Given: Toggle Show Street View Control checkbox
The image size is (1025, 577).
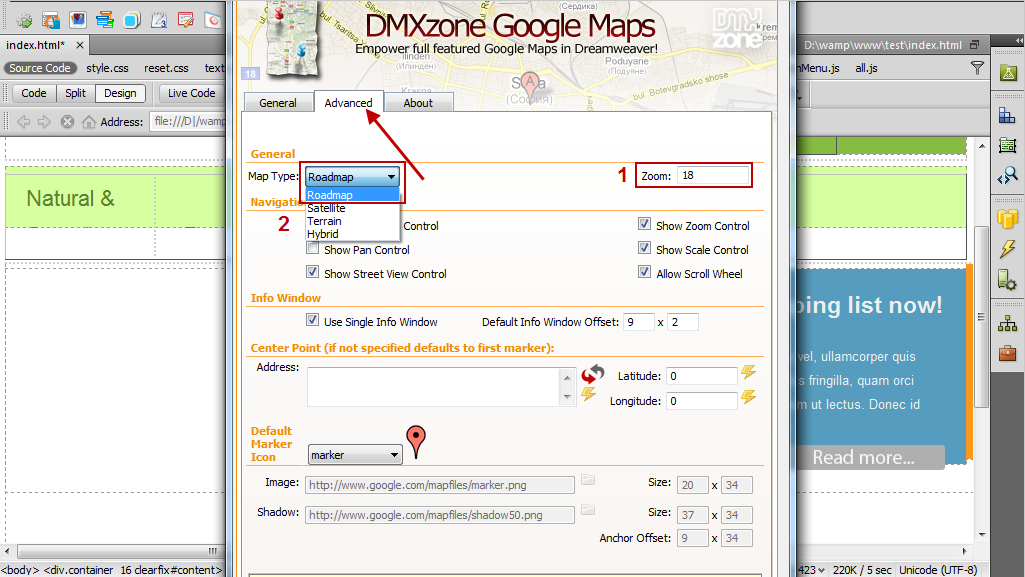Looking at the screenshot, I should coord(312,272).
